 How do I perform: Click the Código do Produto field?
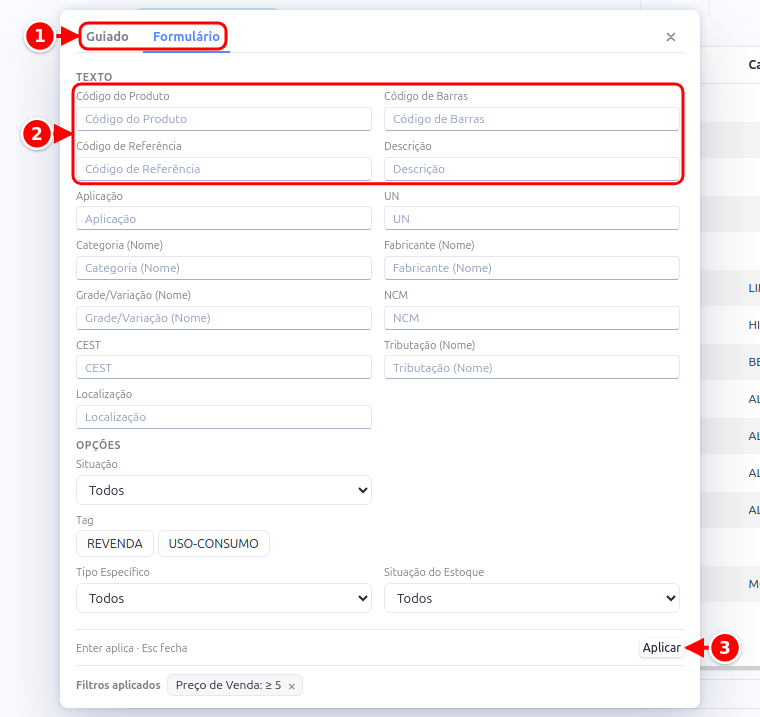(x=224, y=119)
